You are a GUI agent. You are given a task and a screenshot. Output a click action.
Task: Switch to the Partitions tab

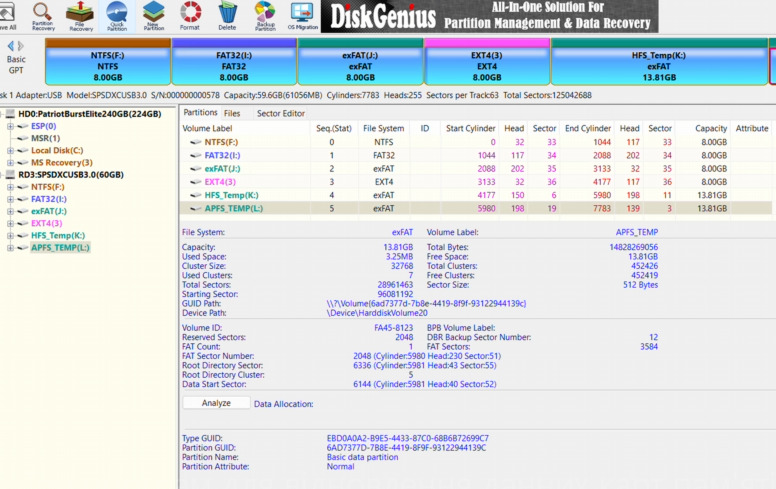200,113
